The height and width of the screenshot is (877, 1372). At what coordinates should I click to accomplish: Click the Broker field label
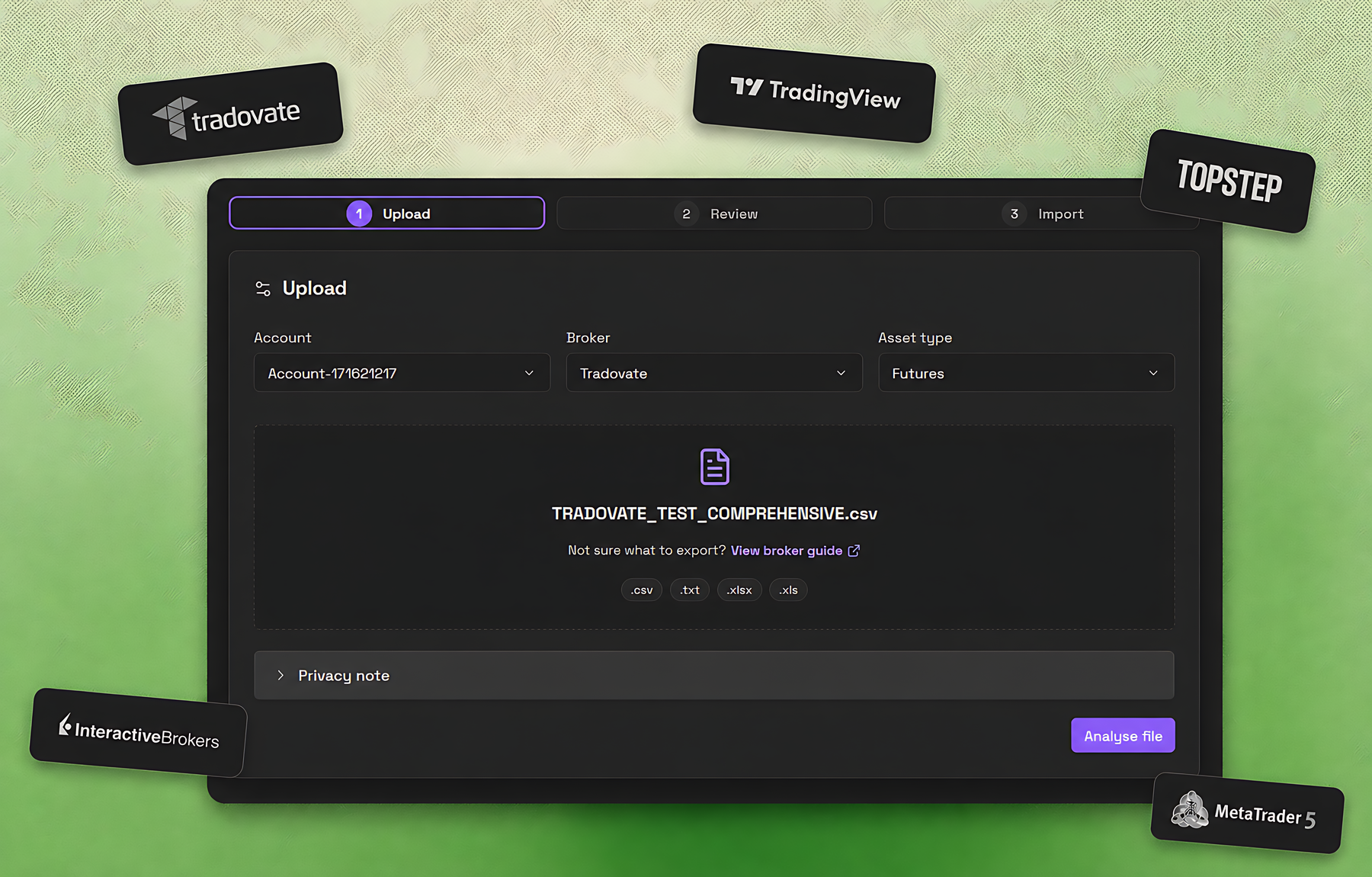point(588,338)
